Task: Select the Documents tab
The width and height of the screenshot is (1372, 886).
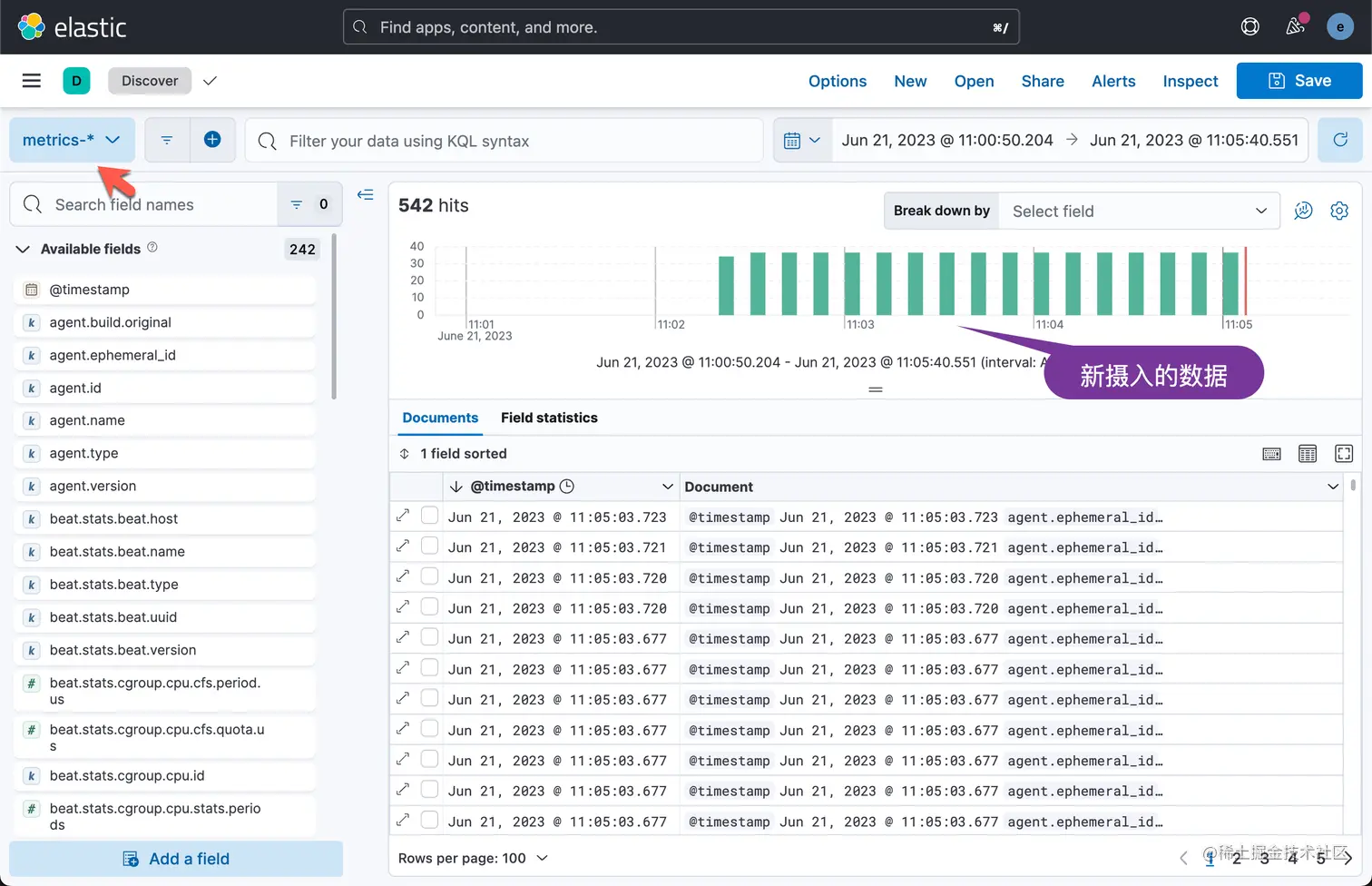Action: (440, 418)
